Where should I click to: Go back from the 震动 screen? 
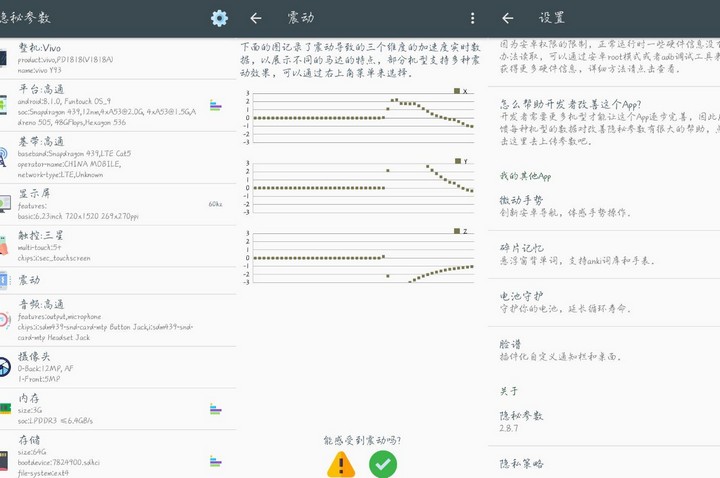tap(256, 18)
